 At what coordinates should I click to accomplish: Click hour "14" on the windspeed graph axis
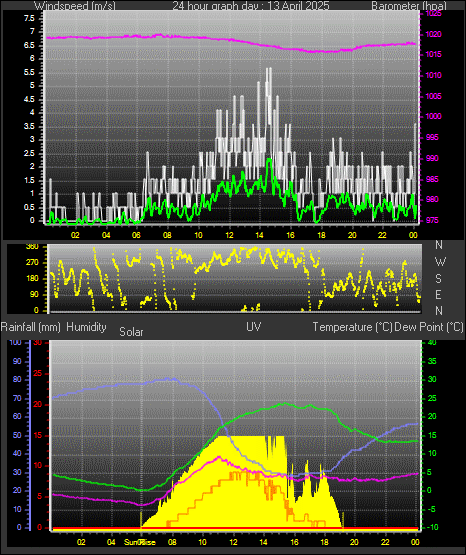(x=260, y=235)
